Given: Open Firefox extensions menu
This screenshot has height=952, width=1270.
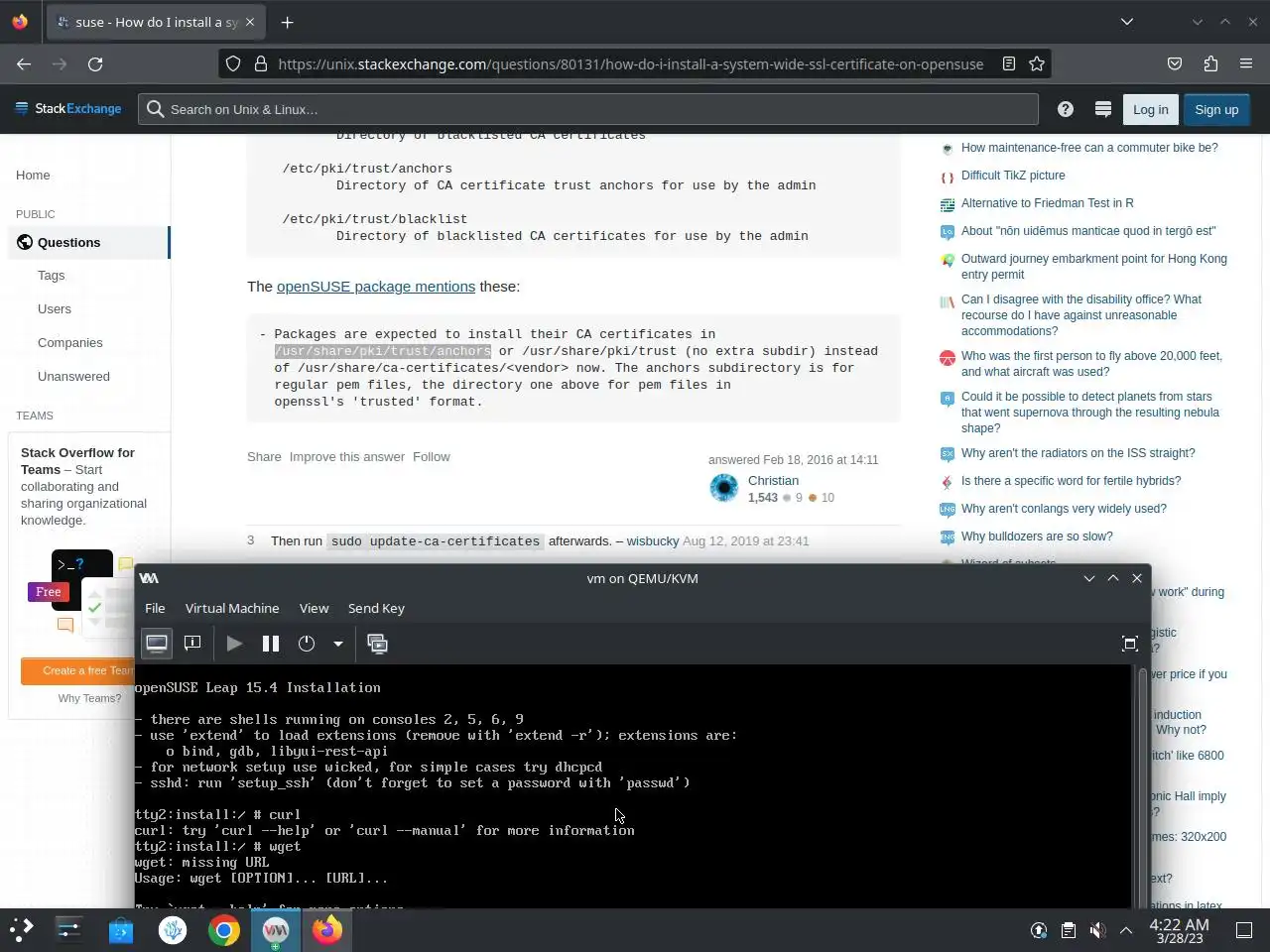Looking at the screenshot, I should [1210, 63].
